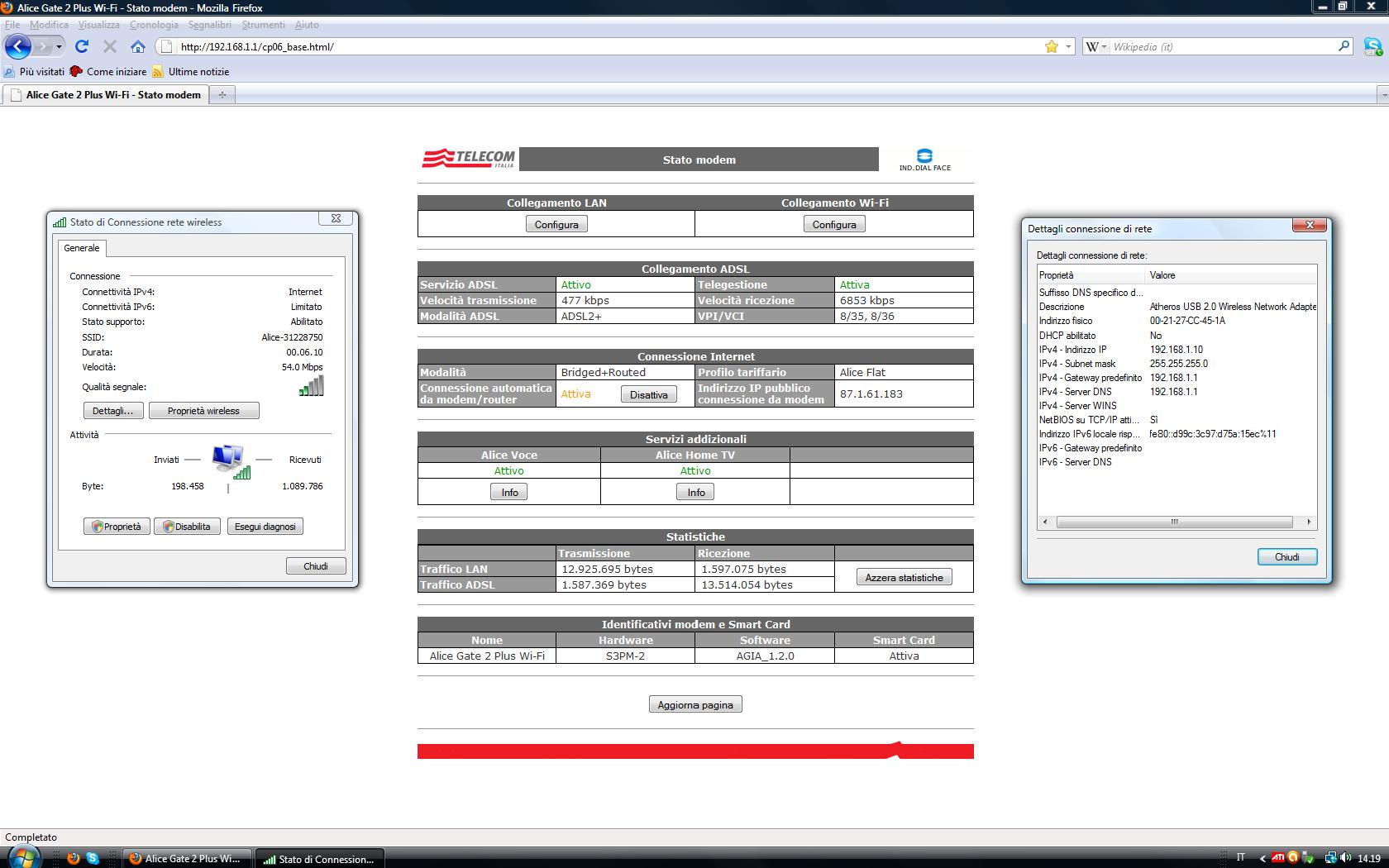Image resolution: width=1389 pixels, height=868 pixels.
Task: Click Disabilita in wireless status window
Action: click(187, 527)
